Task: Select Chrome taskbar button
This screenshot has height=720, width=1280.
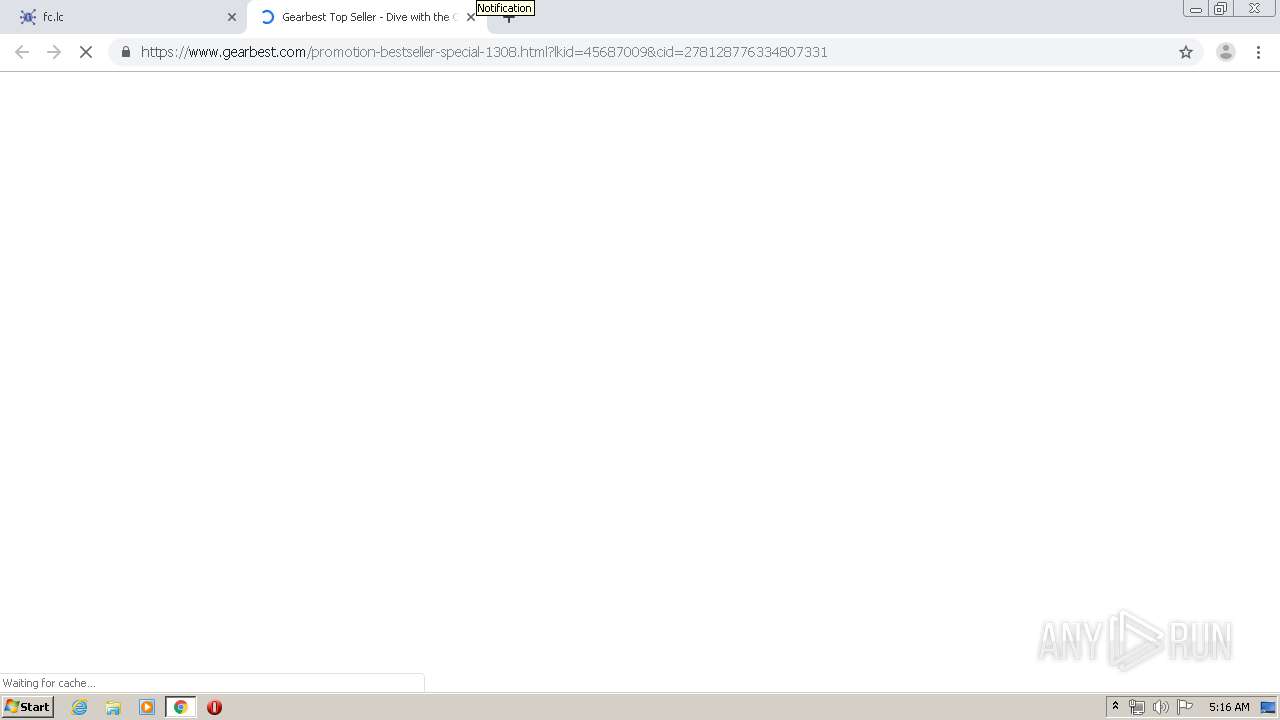Action: [x=181, y=707]
